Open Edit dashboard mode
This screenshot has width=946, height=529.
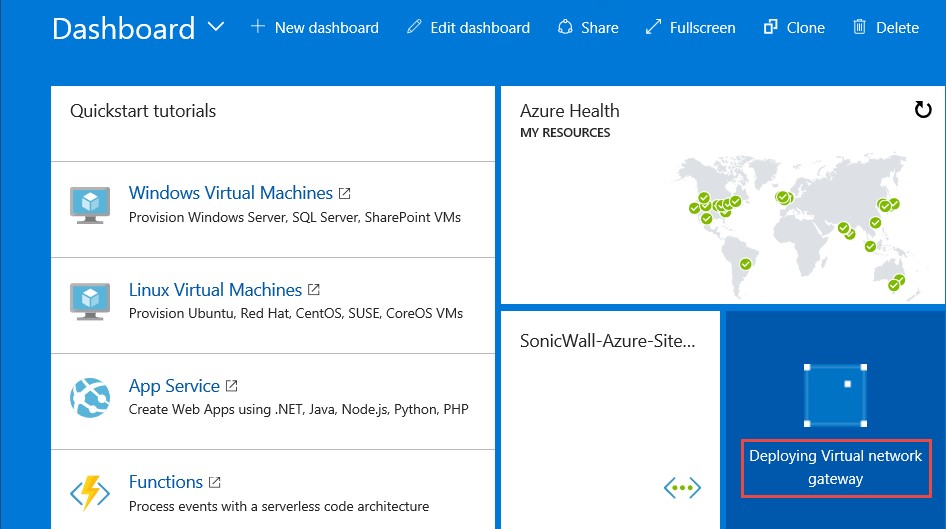(x=480, y=28)
